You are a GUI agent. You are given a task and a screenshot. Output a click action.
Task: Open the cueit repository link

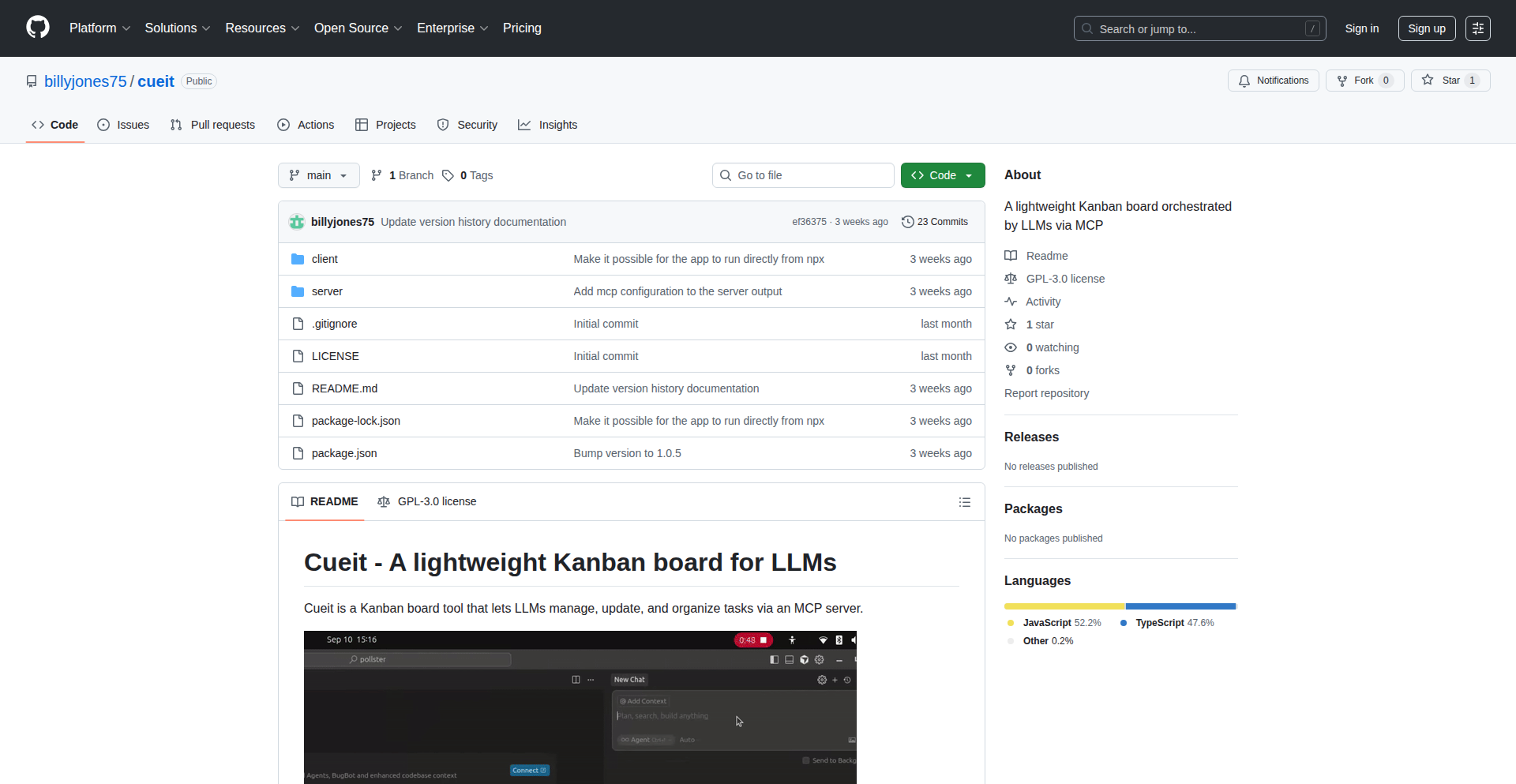pos(156,81)
